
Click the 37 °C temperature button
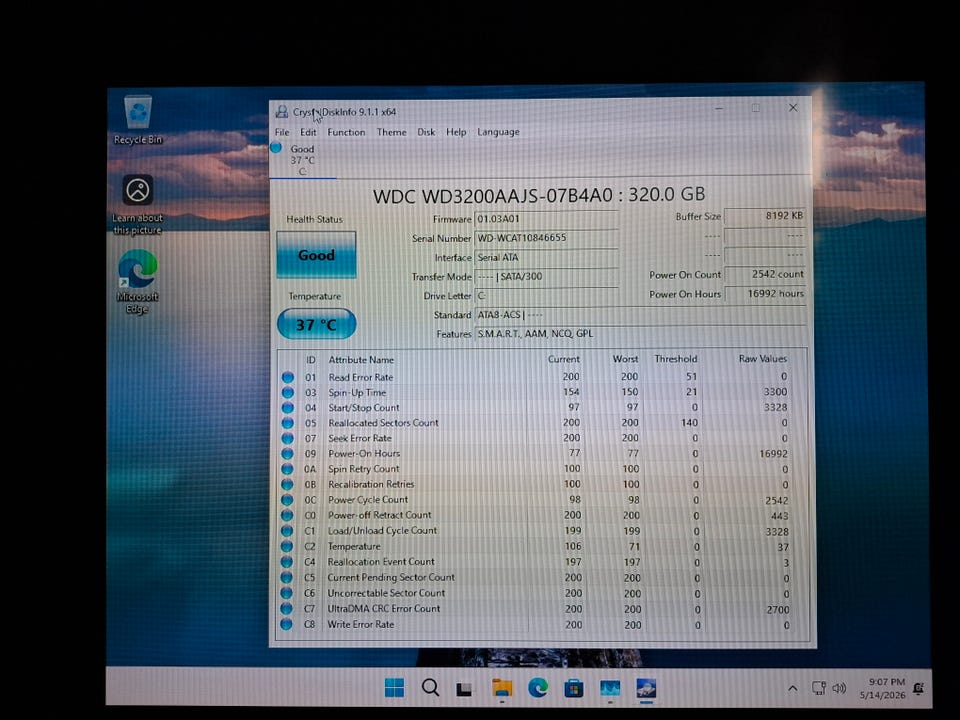(317, 324)
